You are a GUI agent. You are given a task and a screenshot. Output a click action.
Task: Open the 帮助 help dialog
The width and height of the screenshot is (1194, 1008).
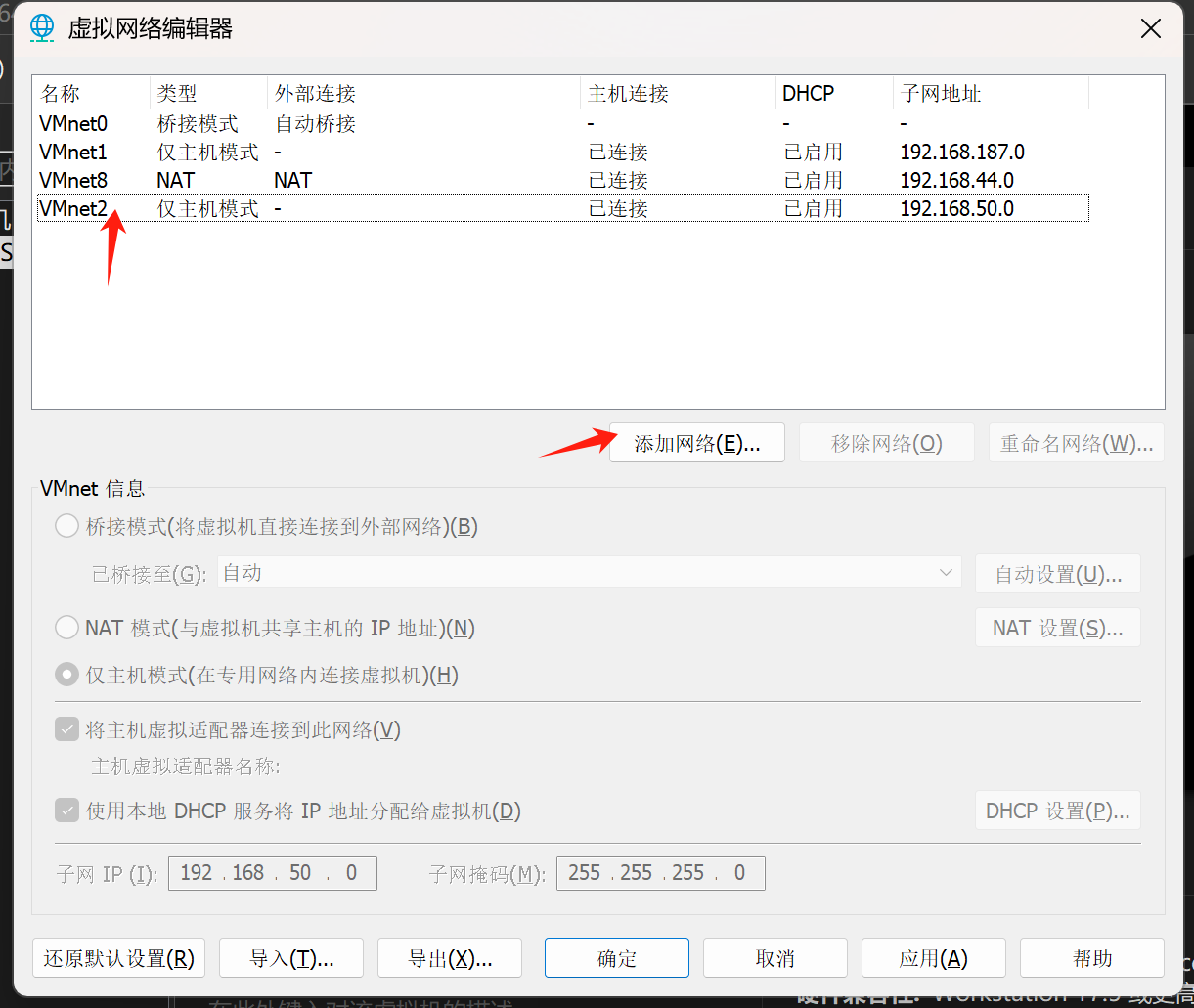click(1091, 958)
